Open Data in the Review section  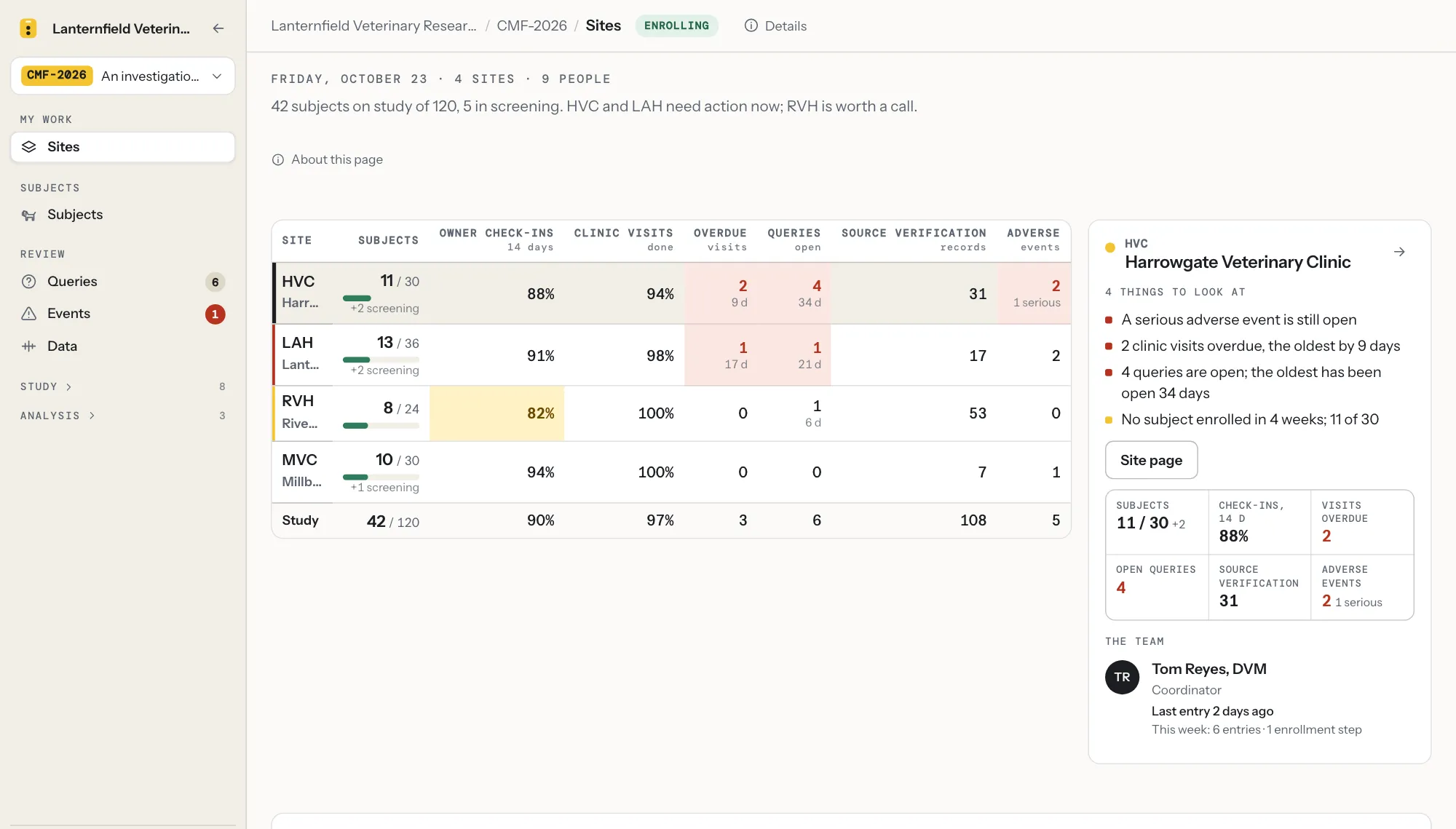(x=123, y=346)
